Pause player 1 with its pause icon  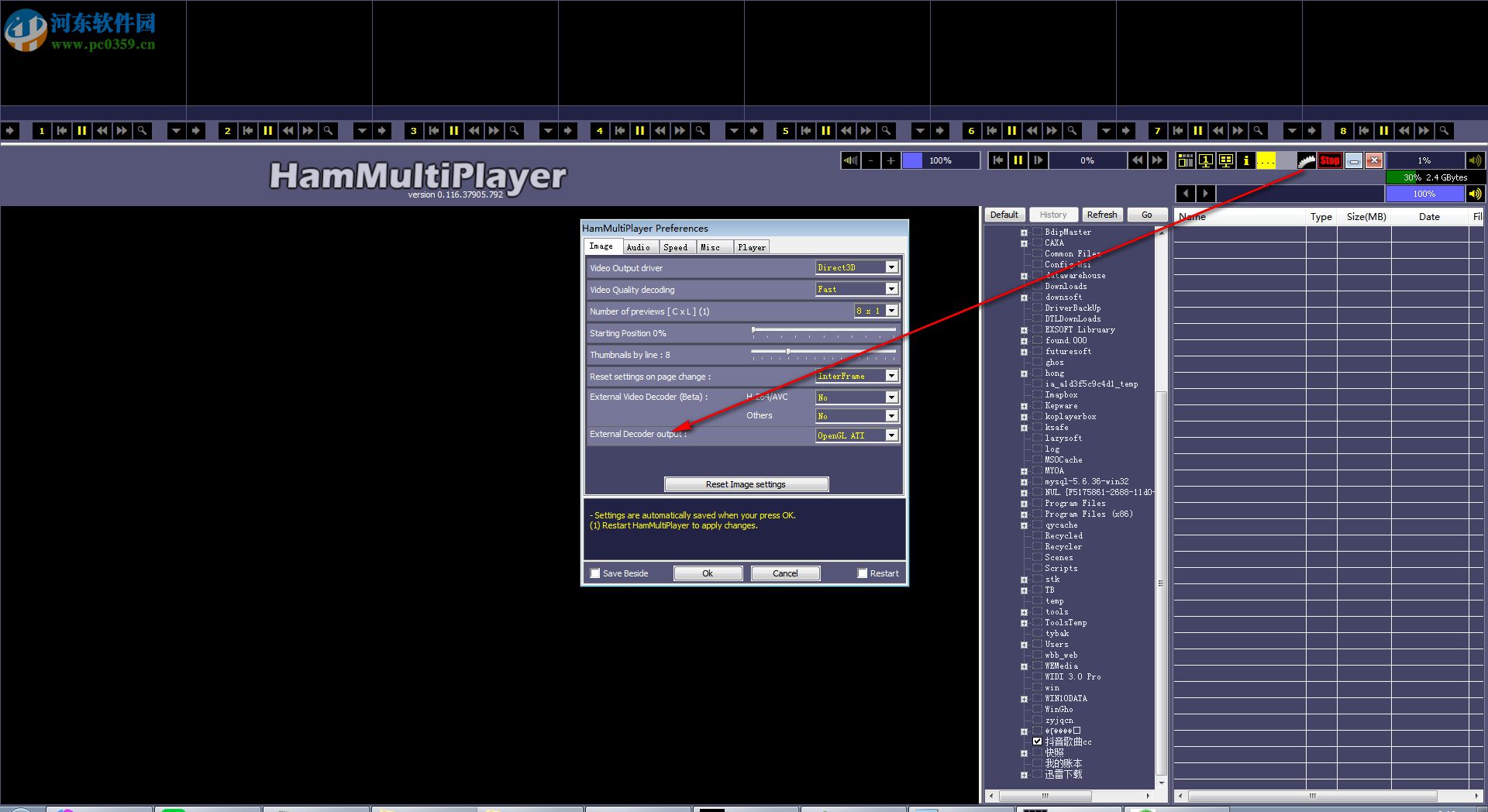click(x=82, y=131)
